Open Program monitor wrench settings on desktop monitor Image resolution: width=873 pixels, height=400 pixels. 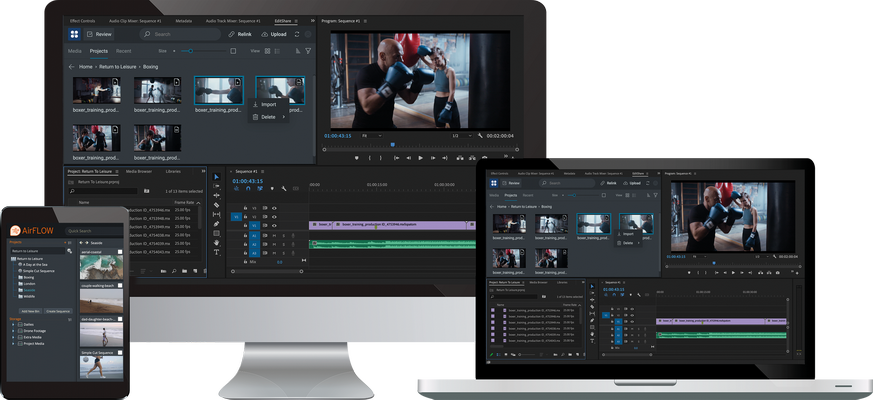tap(480, 135)
